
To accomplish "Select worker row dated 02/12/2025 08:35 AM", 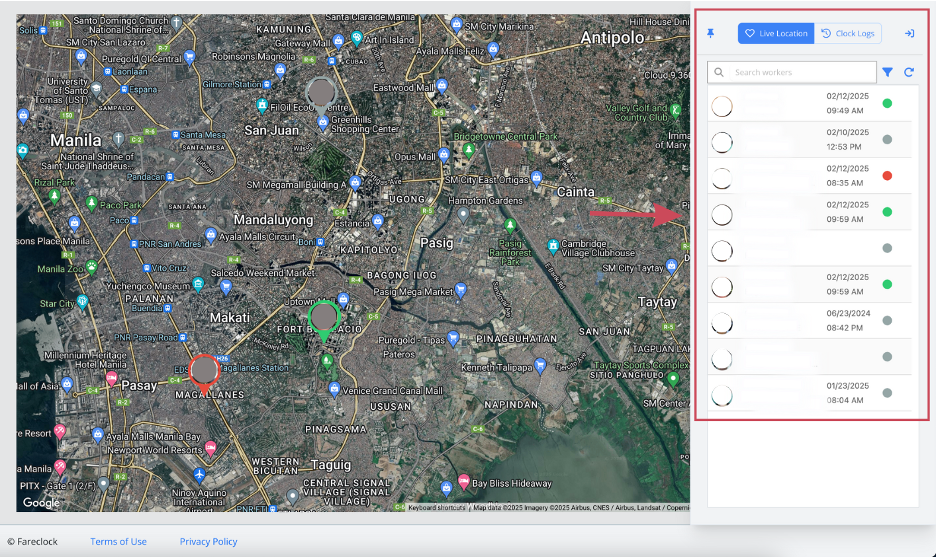I will [x=809, y=176].
